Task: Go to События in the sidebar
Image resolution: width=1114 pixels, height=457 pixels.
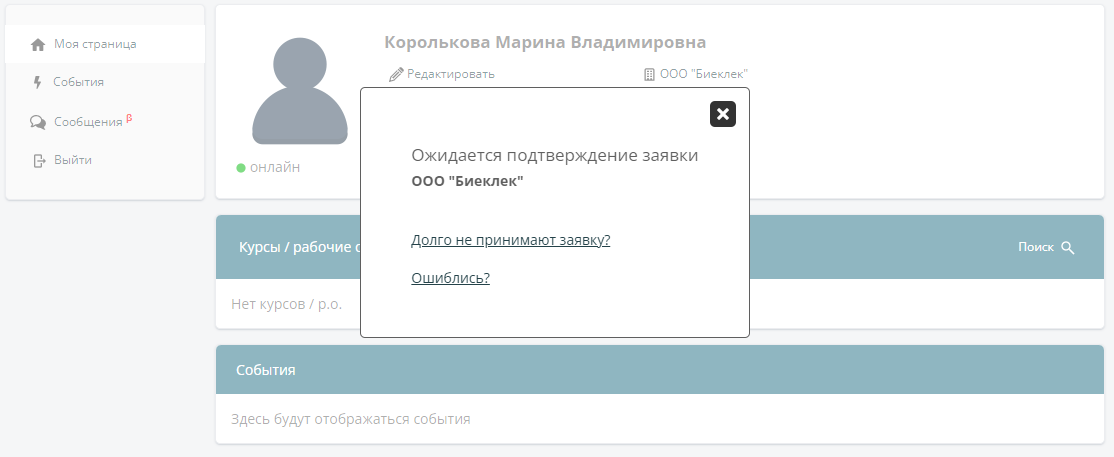Action: coord(78,82)
